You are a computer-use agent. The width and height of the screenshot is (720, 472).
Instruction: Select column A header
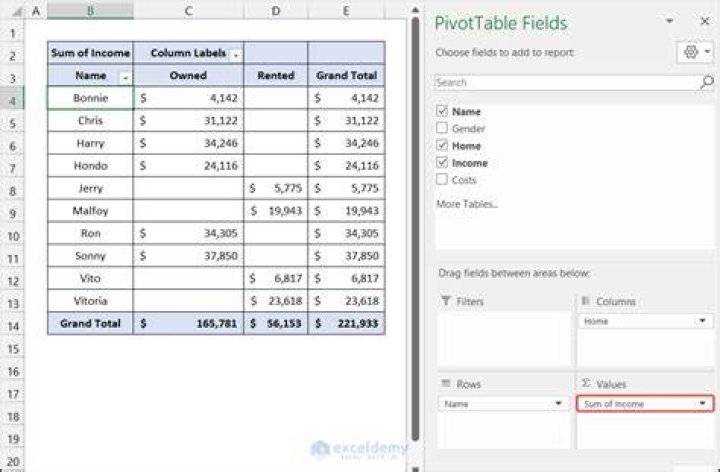click(36, 11)
